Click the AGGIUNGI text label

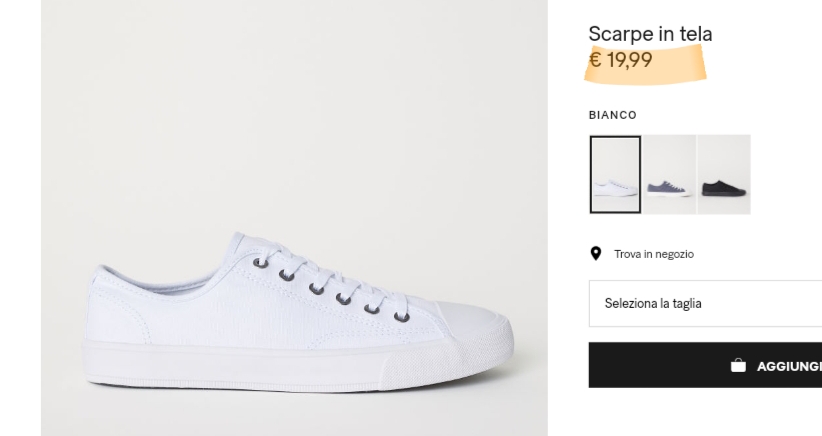pos(789,366)
